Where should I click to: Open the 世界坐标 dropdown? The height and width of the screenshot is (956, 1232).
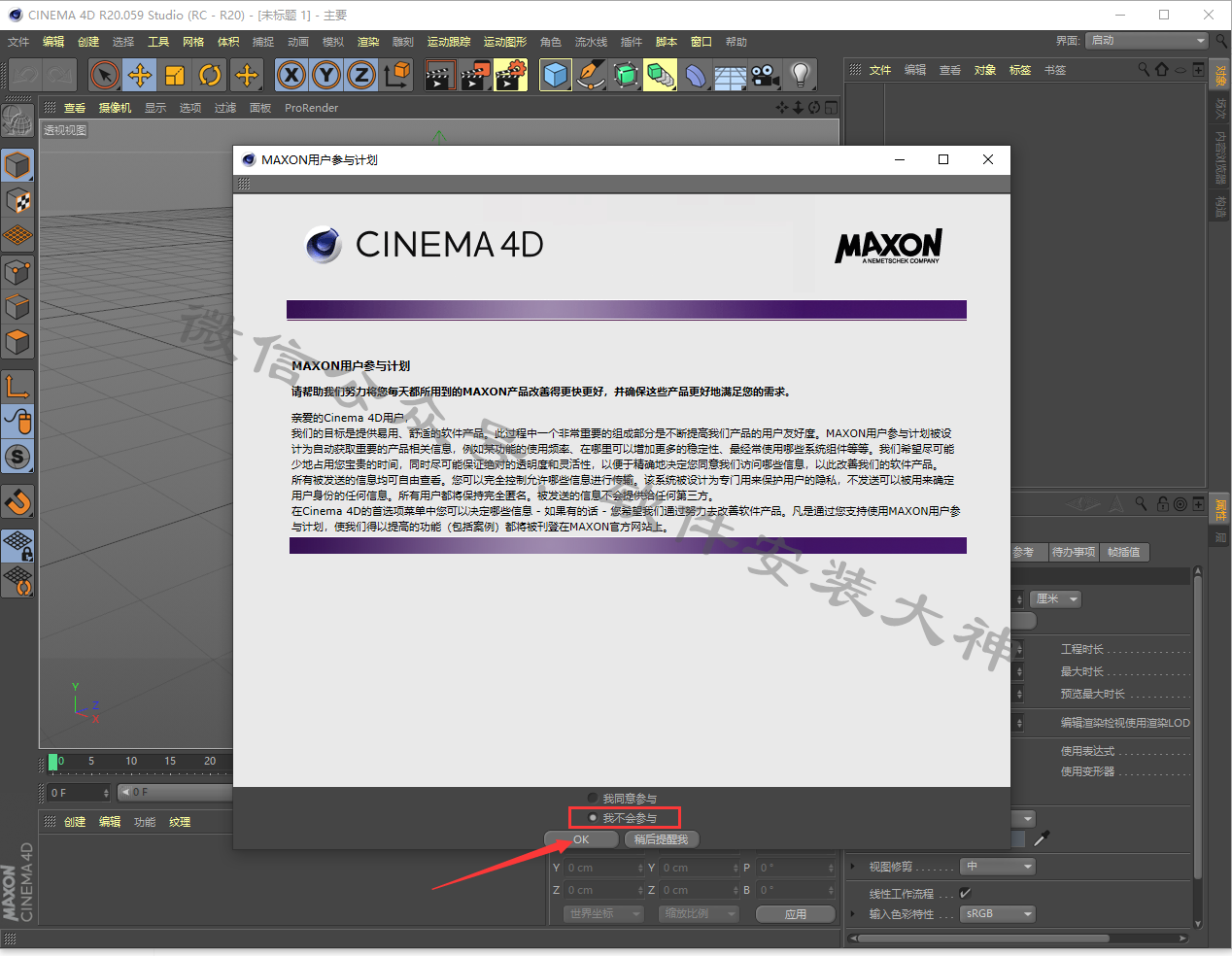604,914
